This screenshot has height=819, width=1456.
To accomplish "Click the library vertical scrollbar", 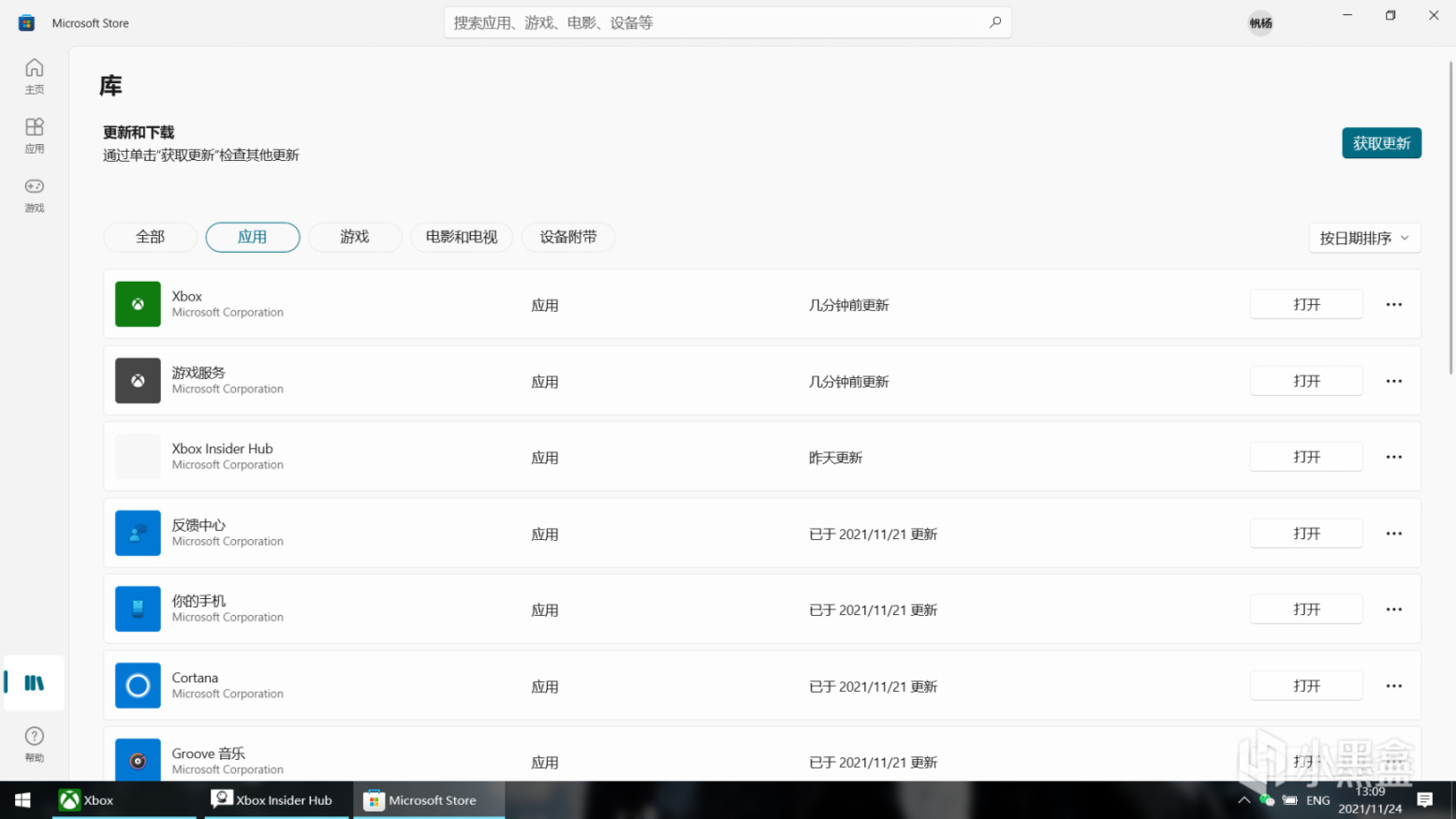I will 1451,217.
